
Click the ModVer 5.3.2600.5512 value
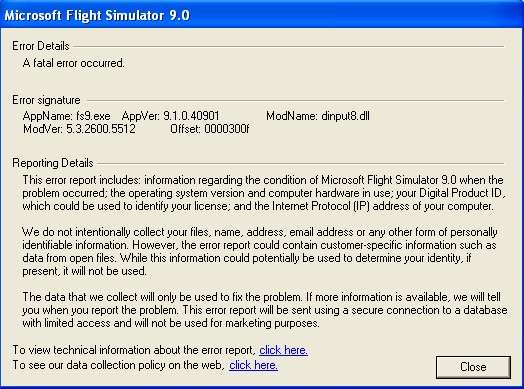101,129
